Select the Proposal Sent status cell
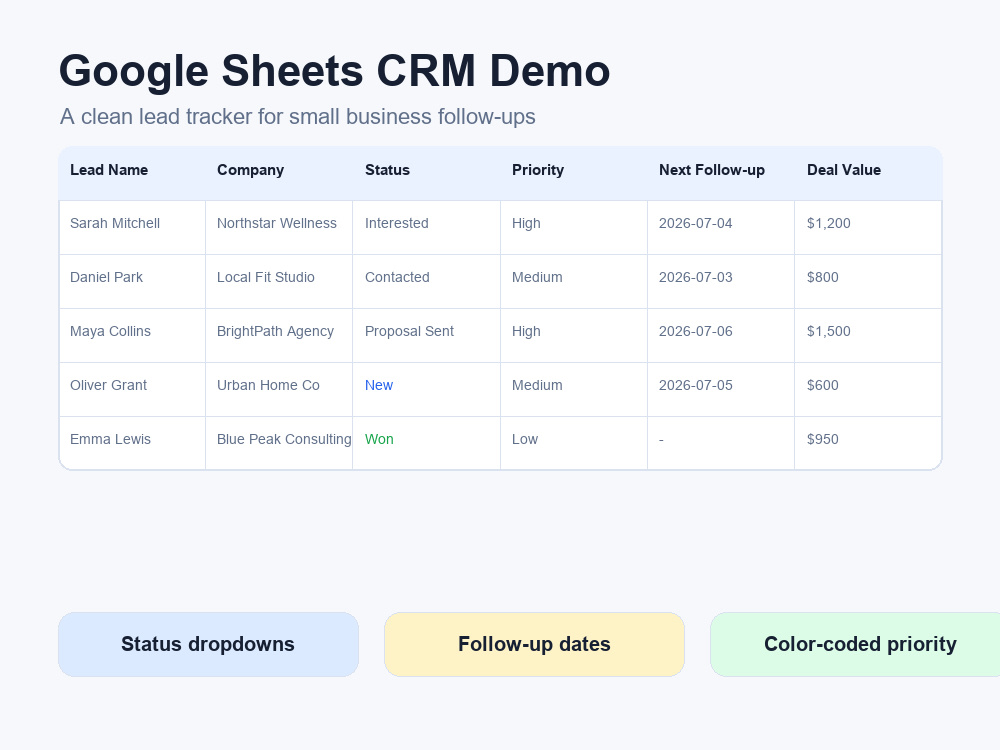This screenshot has height=750, width=1000. pyautogui.click(x=426, y=335)
